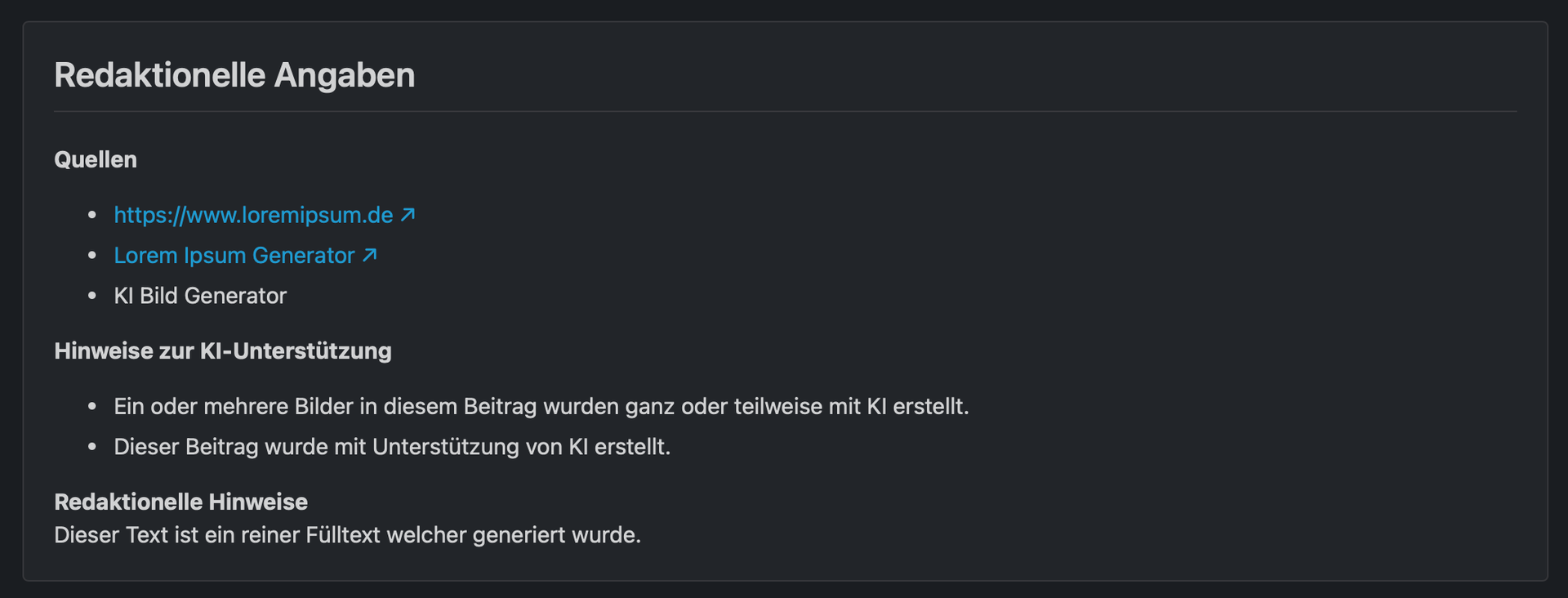Click the Redaktionelle Hinweise subheading
Image resolution: width=1568 pixels, height=598 pixels.
[x=180, y=502]
